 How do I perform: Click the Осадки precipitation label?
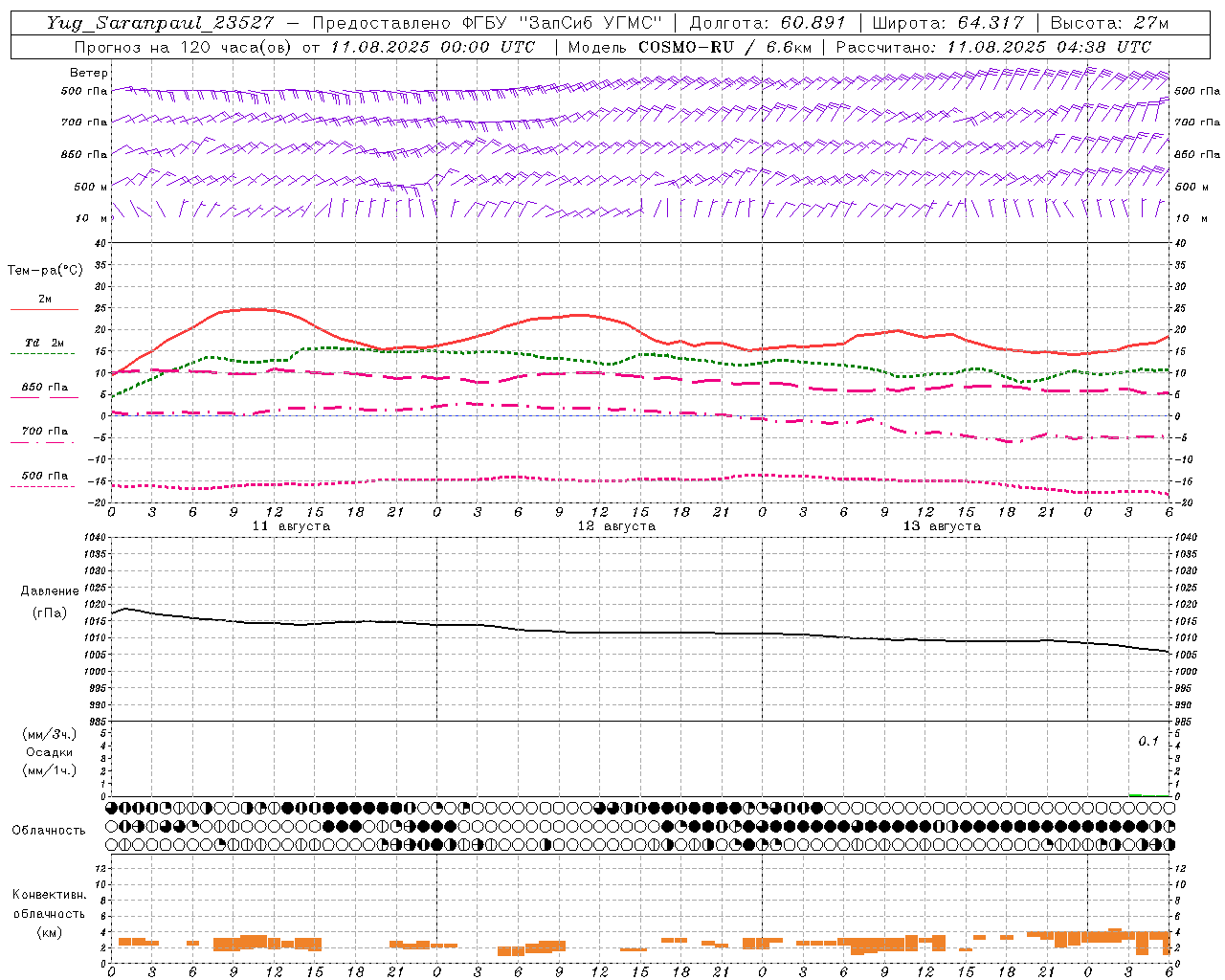[50, 752]
